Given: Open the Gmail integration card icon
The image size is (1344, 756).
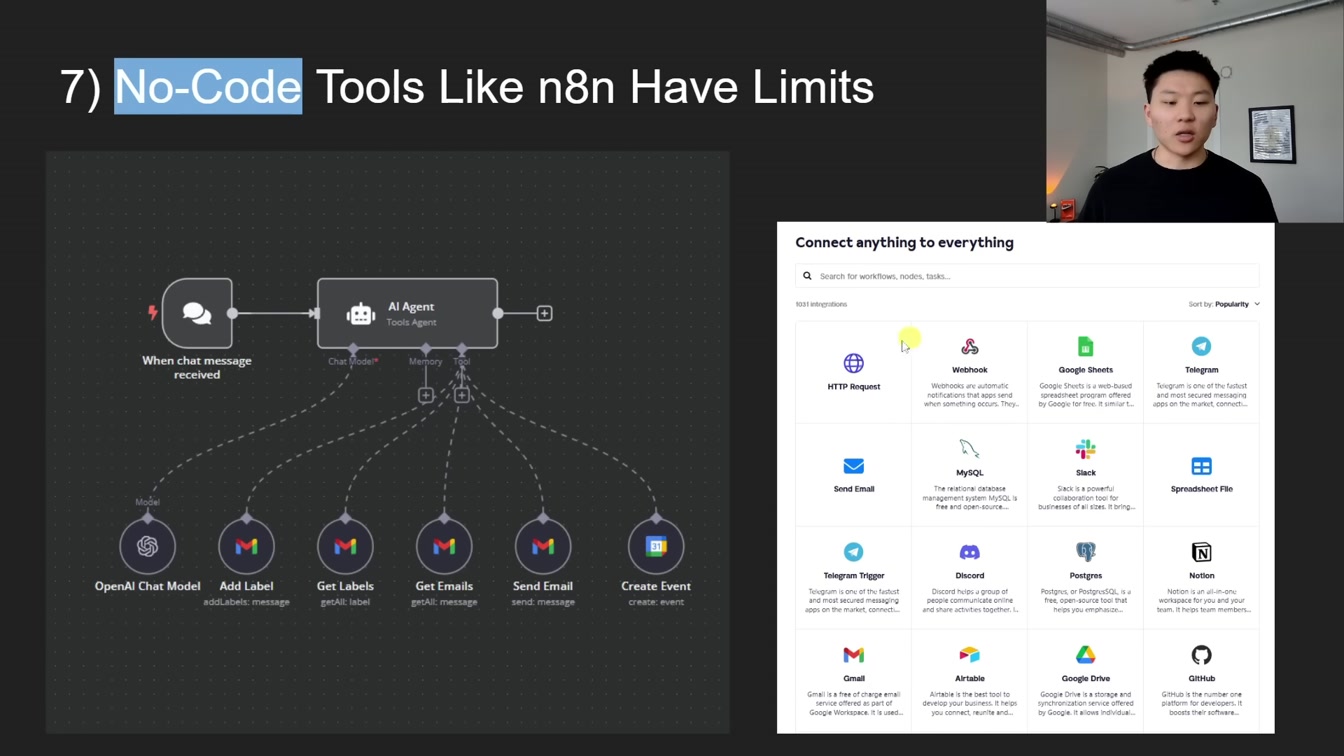Looking at the screenshot, I should click(x=854, y=655).
